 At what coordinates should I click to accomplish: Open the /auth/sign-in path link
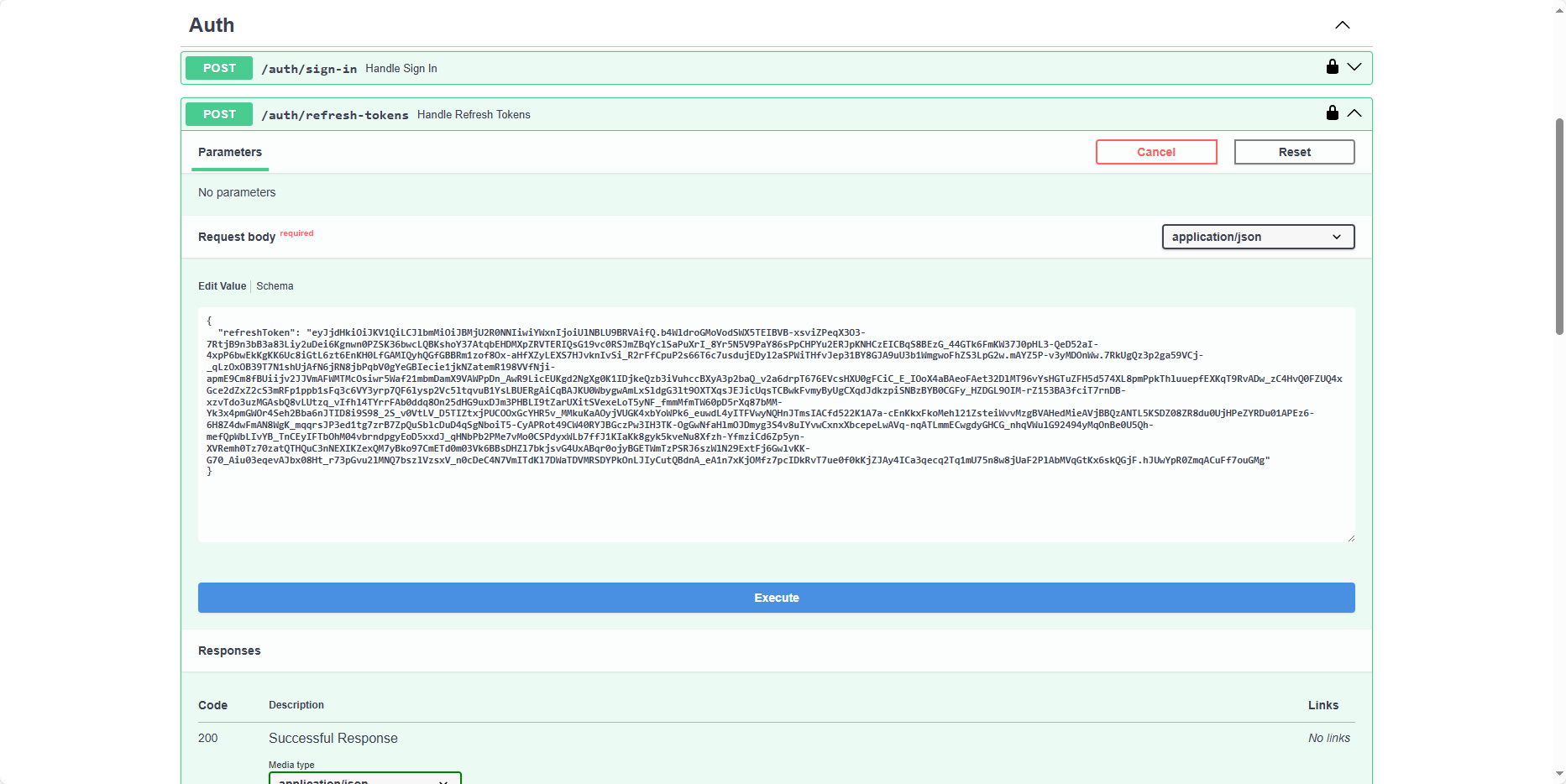(x=309, y=69)
